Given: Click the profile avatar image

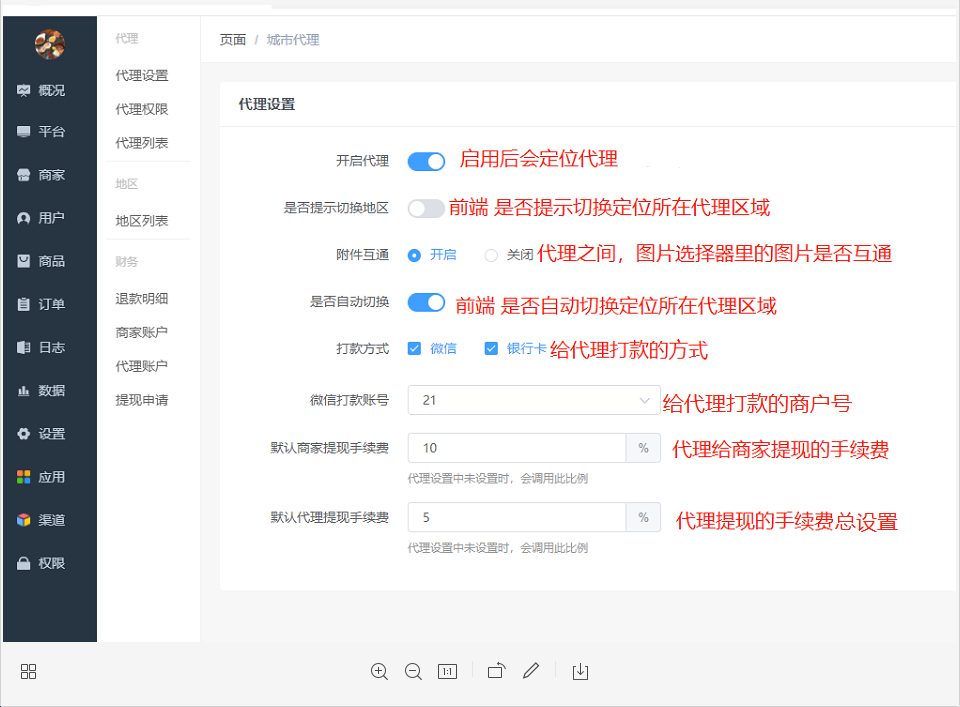Looking at the screenshot, I should 50,44.
